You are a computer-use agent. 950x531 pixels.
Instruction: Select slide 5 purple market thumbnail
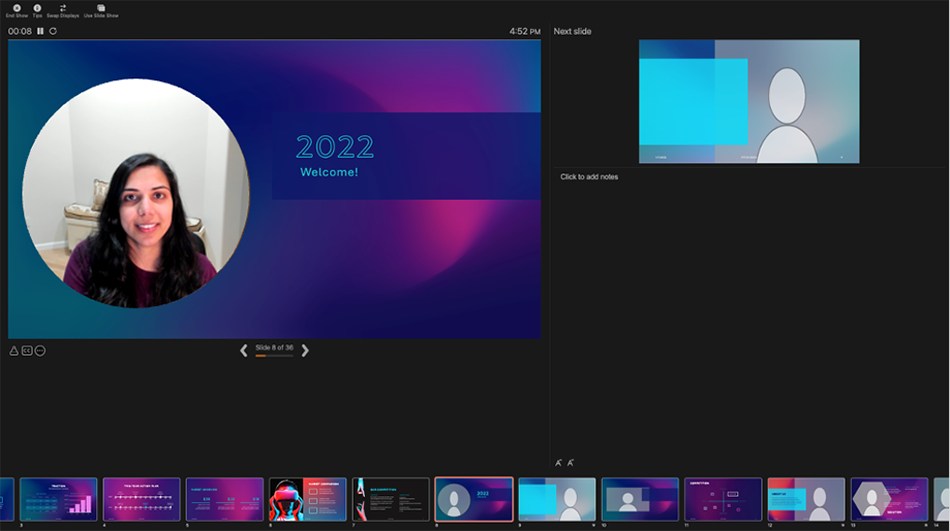(225, 499)
